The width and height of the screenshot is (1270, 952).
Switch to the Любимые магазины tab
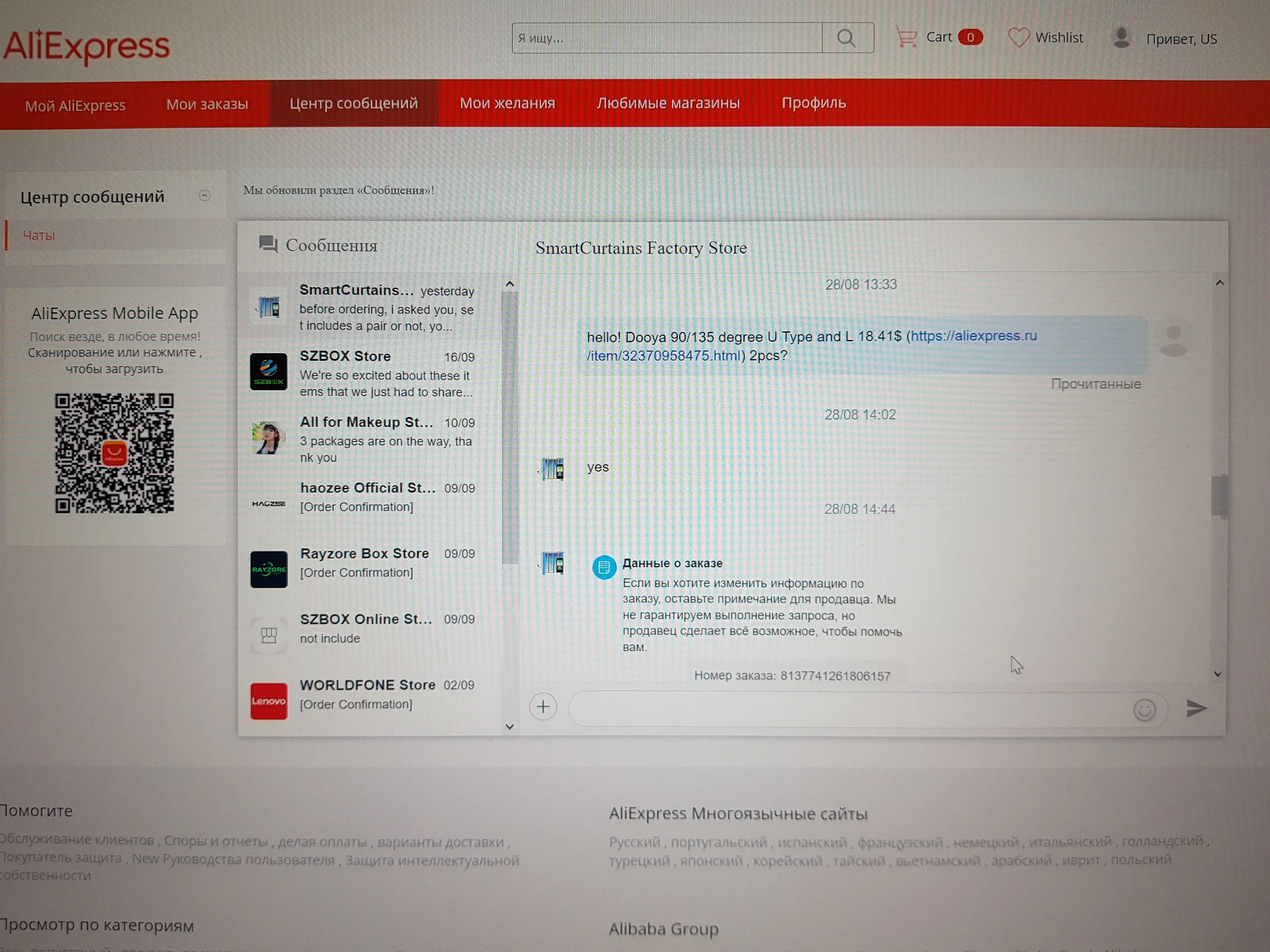point(668,103)
